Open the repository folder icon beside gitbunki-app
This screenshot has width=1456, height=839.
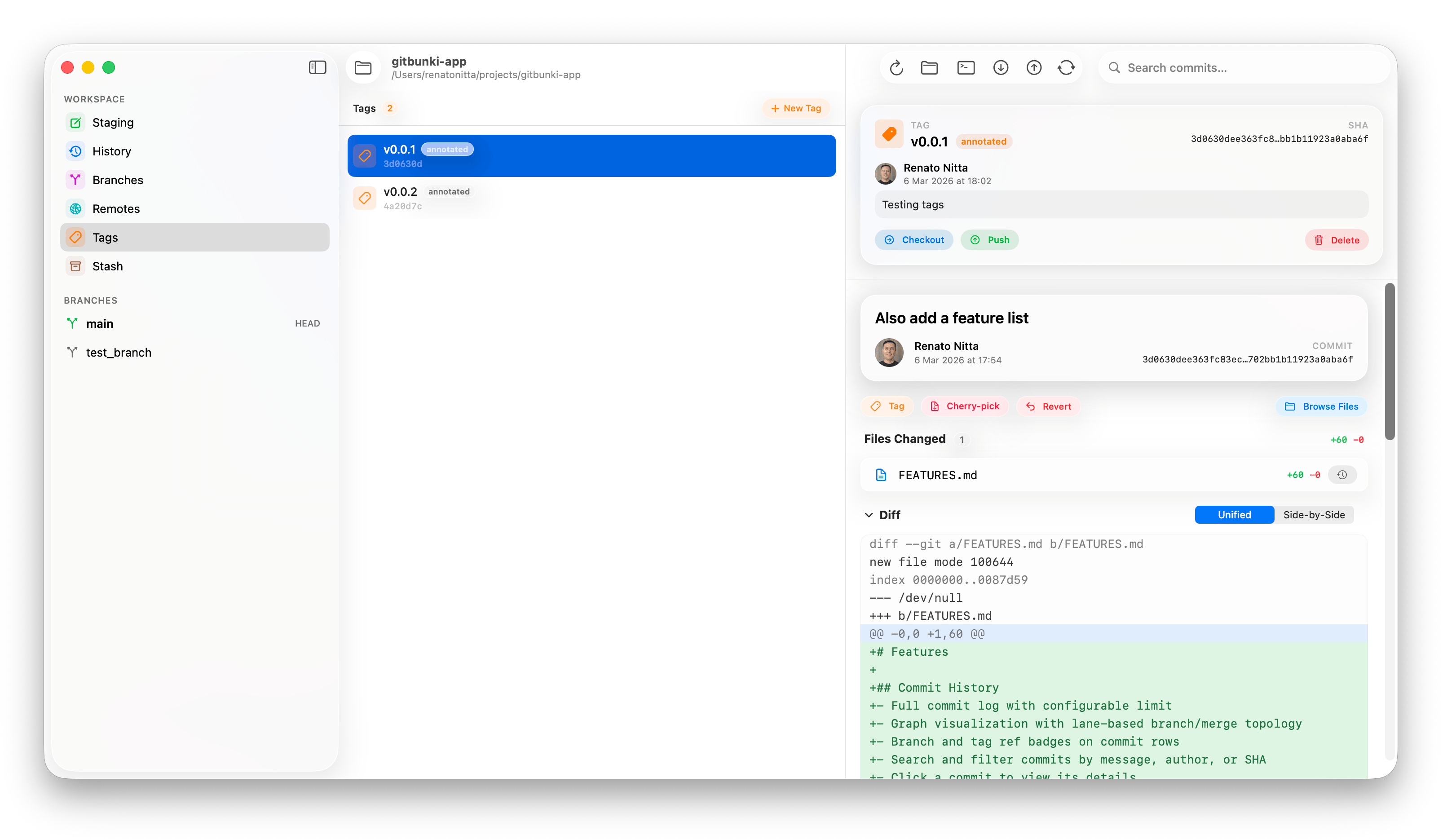(363, 68)
